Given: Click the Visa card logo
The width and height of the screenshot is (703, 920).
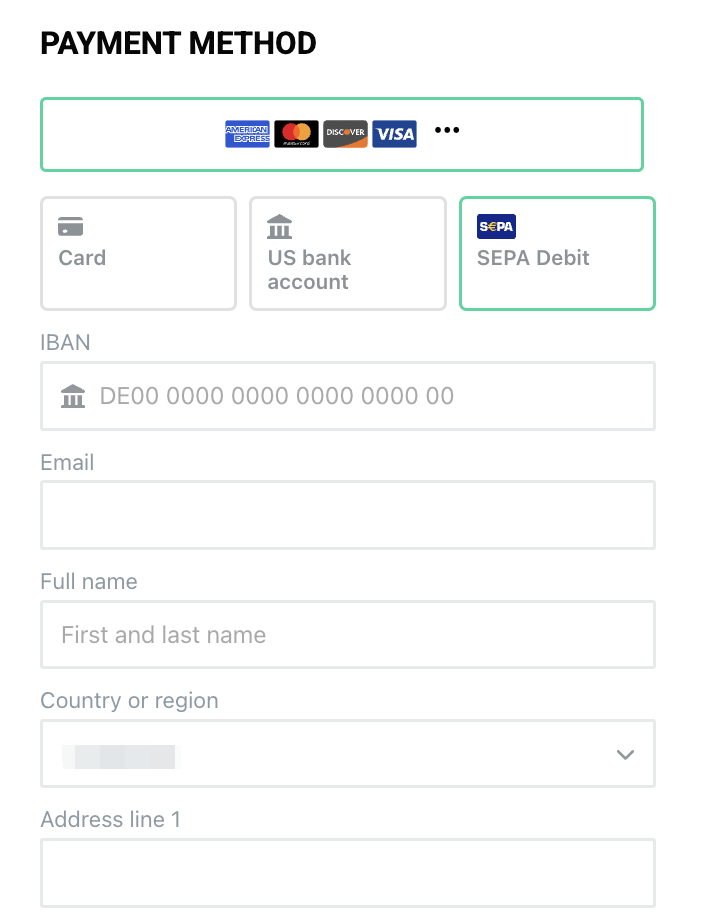Looking at the screenshot, I should (x=394, y=134).
